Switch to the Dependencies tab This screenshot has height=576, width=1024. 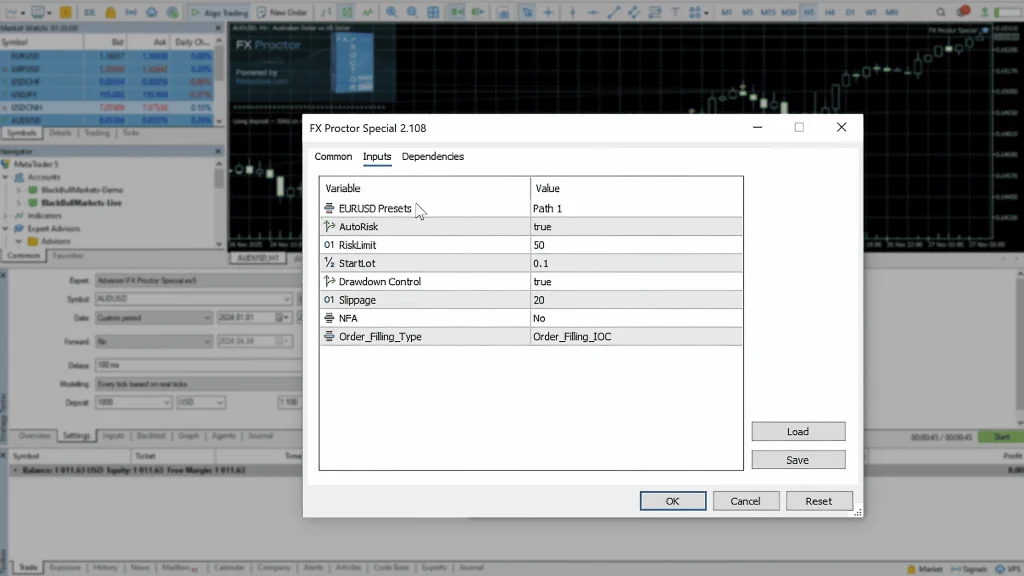tap(433, 157)
